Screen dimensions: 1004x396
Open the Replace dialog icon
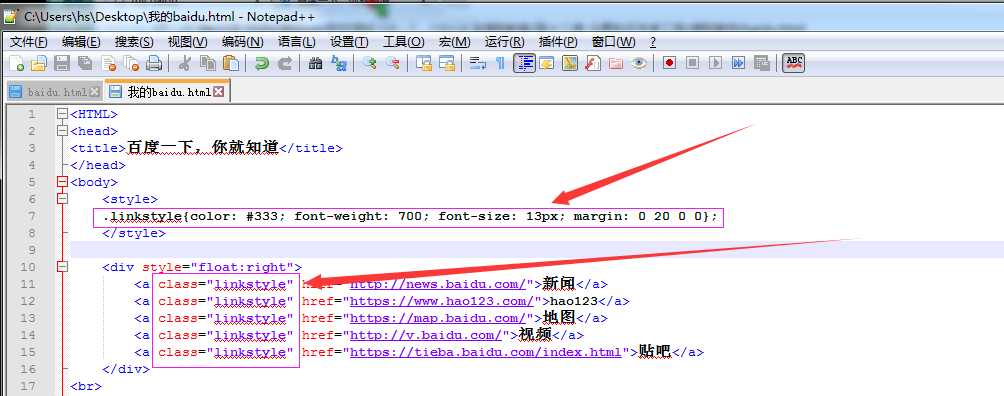[x=339, y=63]
